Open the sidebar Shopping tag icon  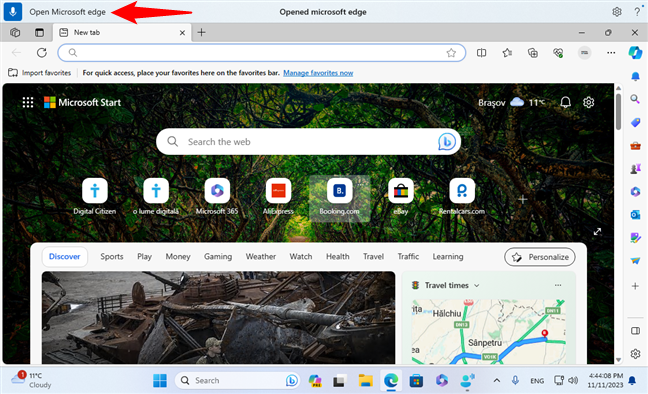click(x=635, y=122)
